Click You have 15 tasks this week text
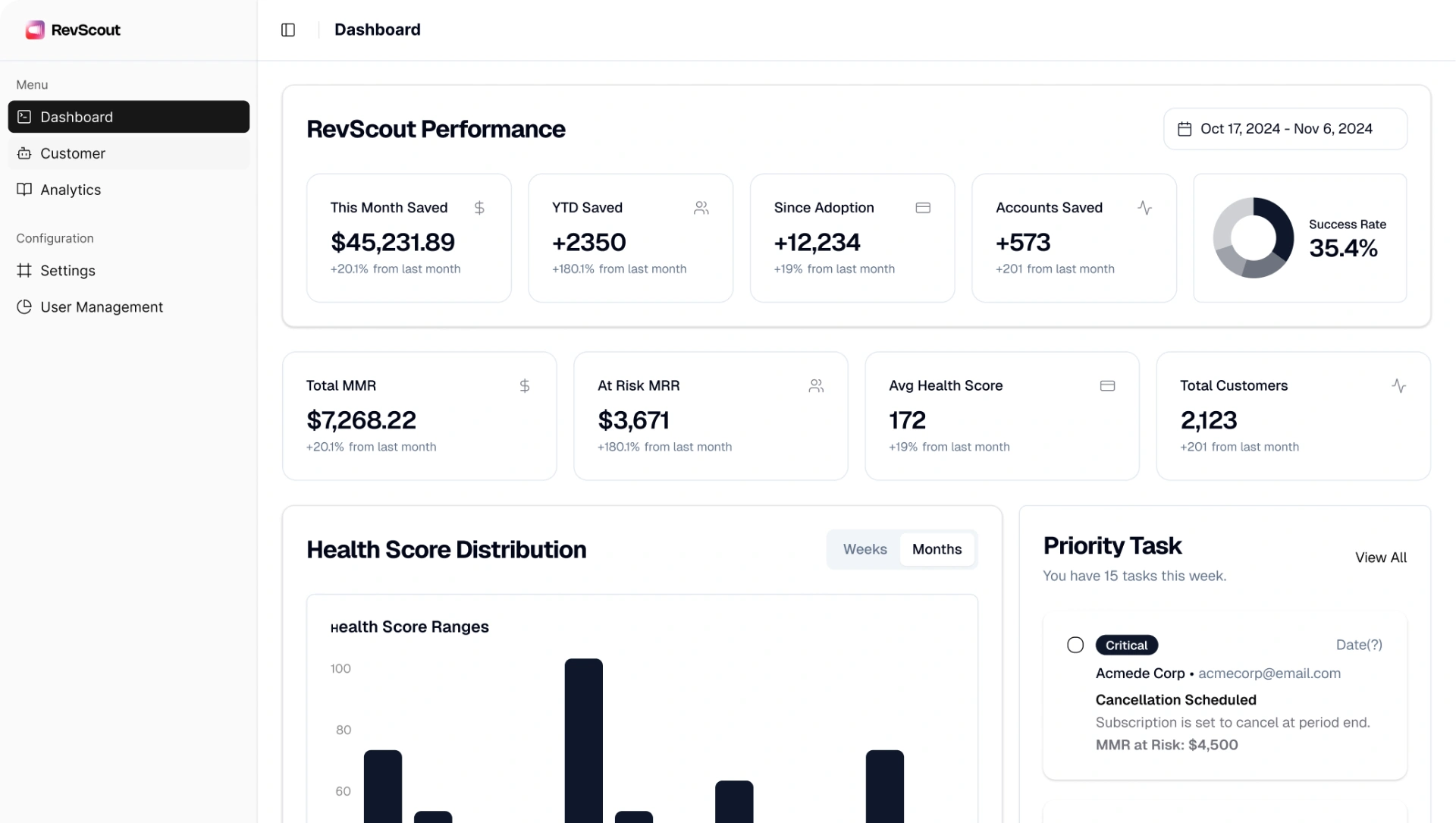This screenshot has width=1456, height=823. [x=1134, y=576]
